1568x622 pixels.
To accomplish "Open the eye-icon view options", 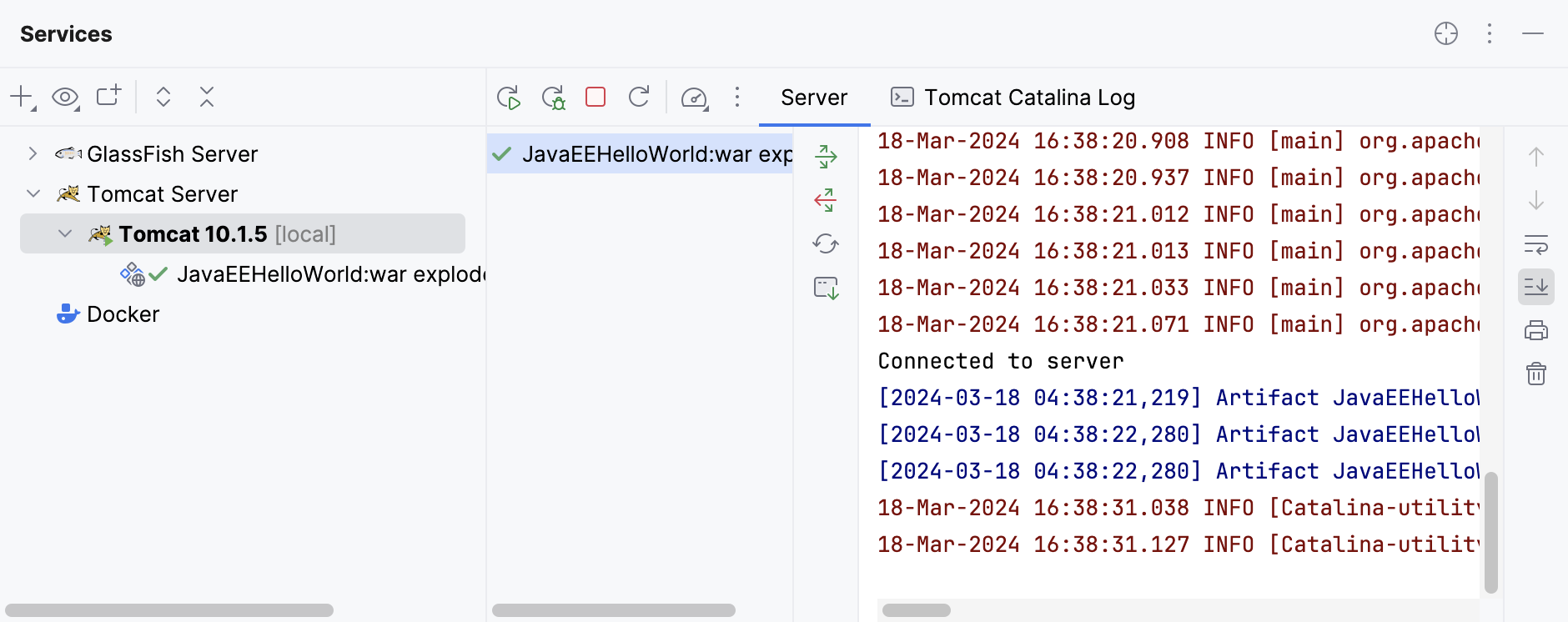I will [65, 98].
